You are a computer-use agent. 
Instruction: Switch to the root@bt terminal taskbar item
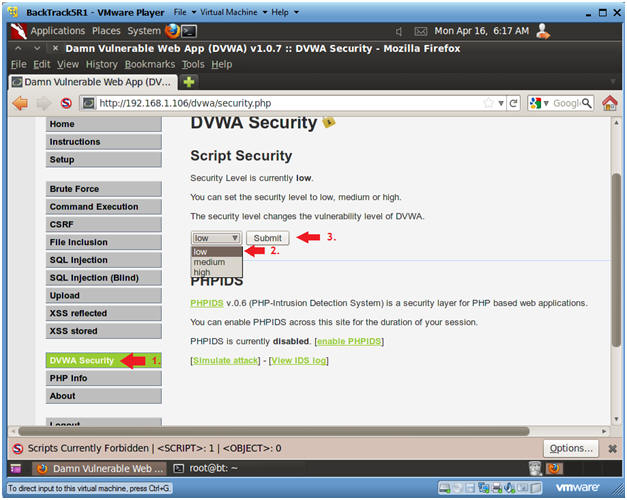pyautogui.click(x=207, y=468)
